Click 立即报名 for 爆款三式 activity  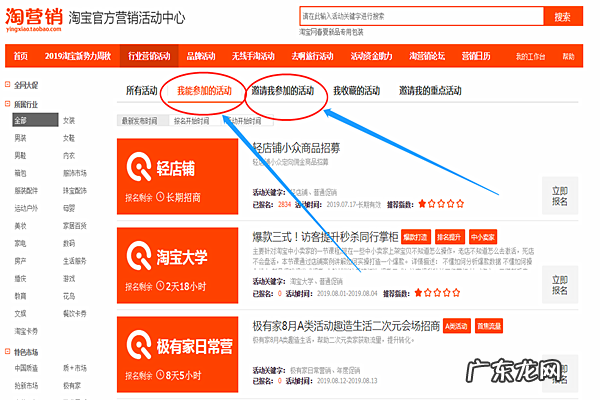point(560,284)
